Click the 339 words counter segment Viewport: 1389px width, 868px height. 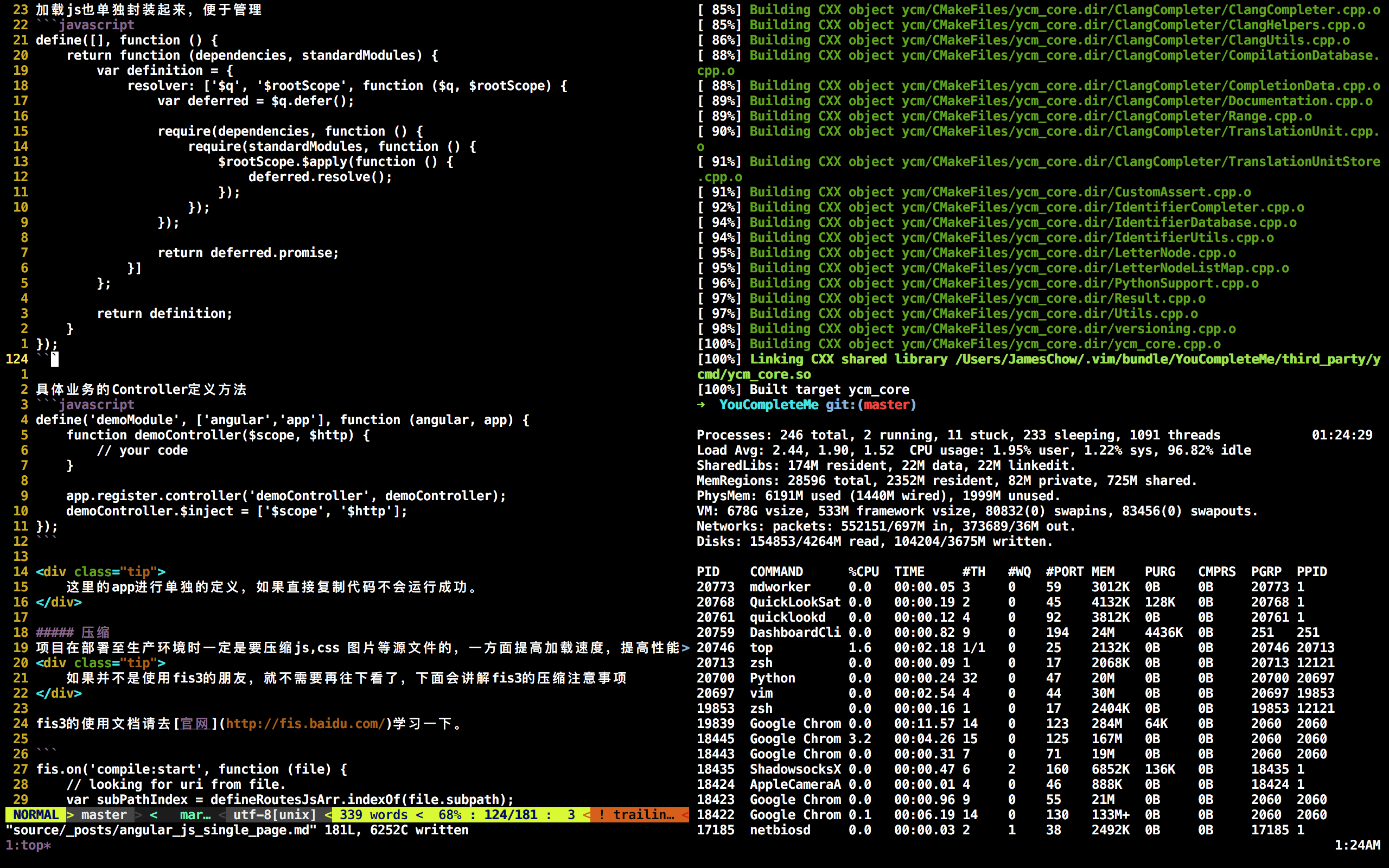373,815
